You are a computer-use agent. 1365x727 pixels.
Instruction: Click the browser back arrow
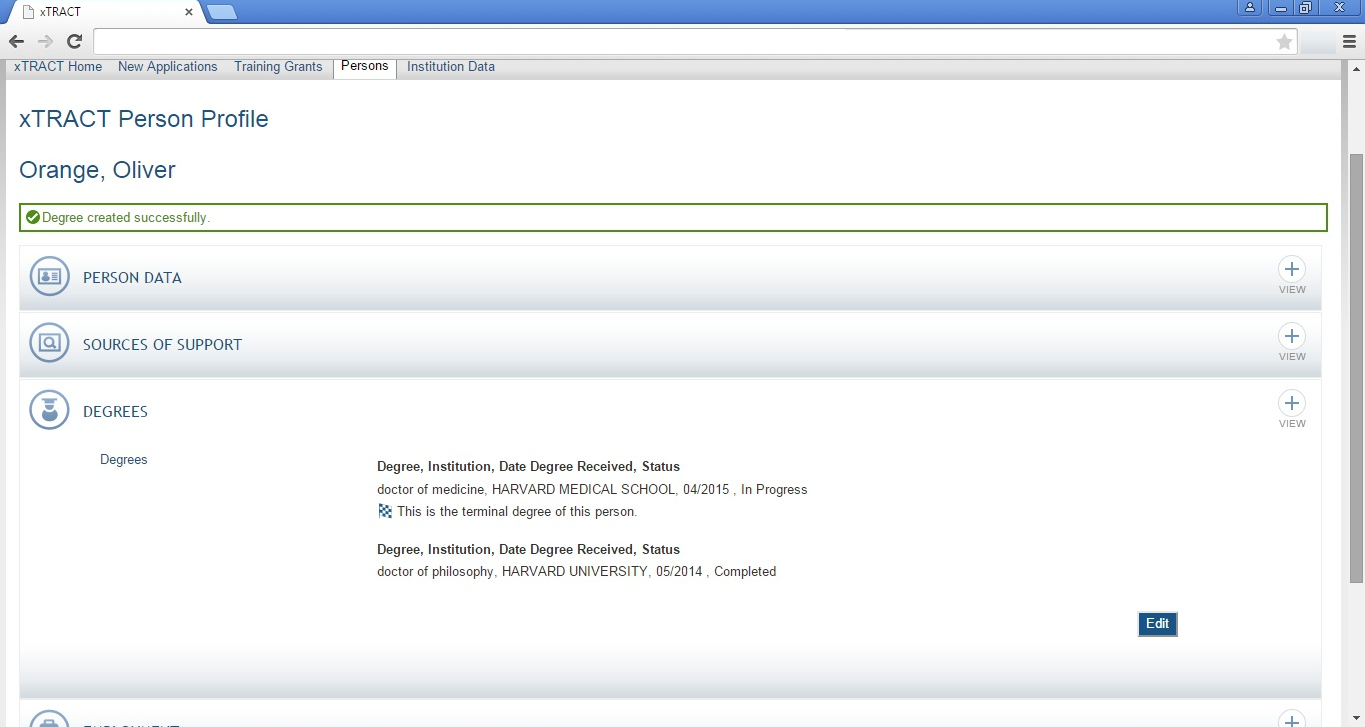[x=16, y=41]
